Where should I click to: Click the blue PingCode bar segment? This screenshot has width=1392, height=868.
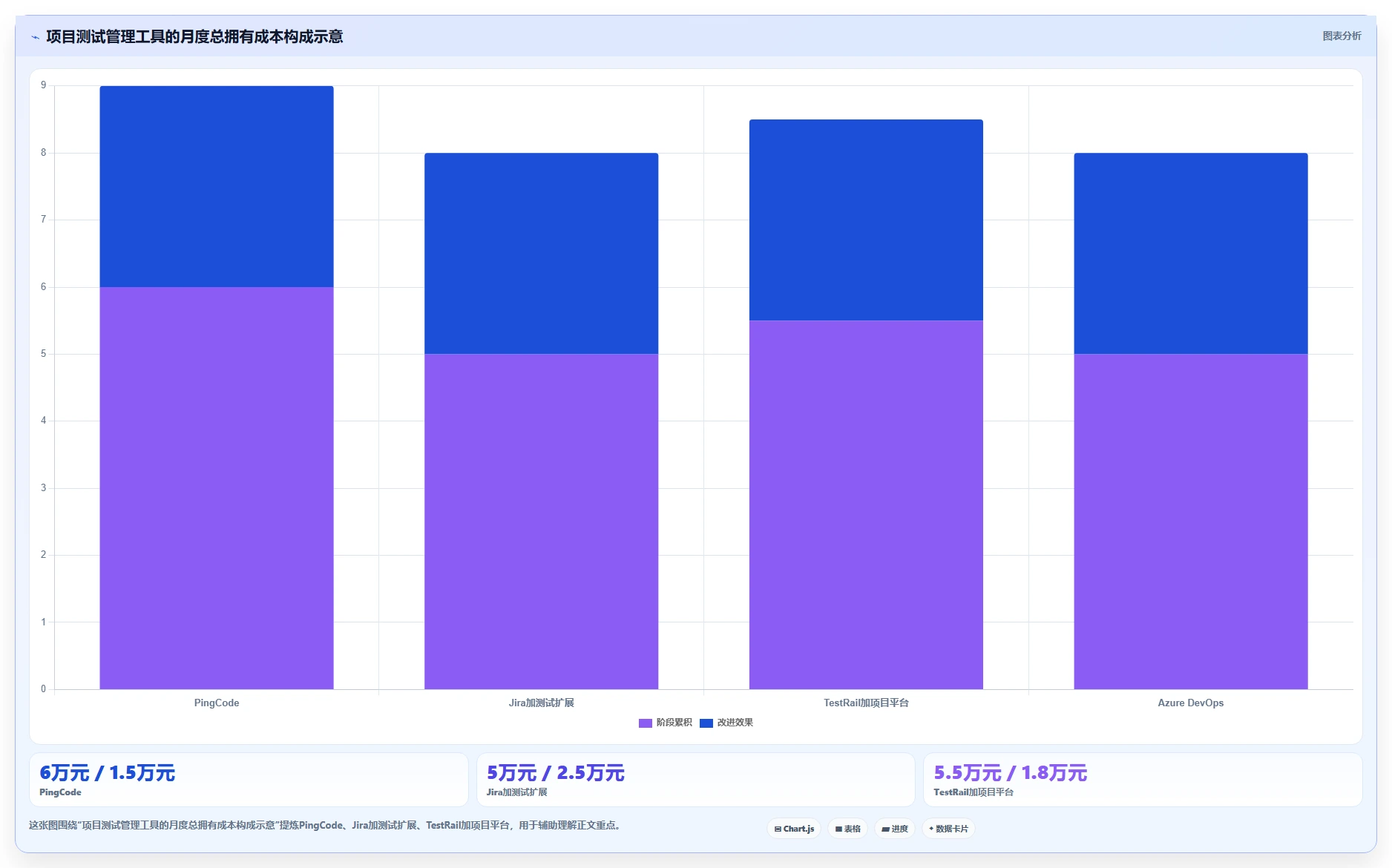pos(217,187)
